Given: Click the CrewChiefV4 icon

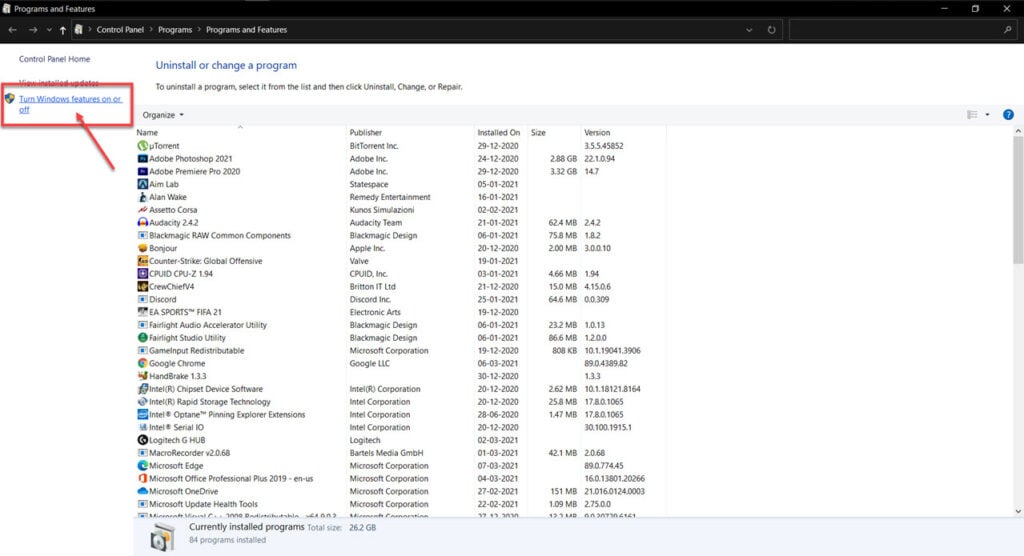Looking at the screenshot, I should (142, 286).
